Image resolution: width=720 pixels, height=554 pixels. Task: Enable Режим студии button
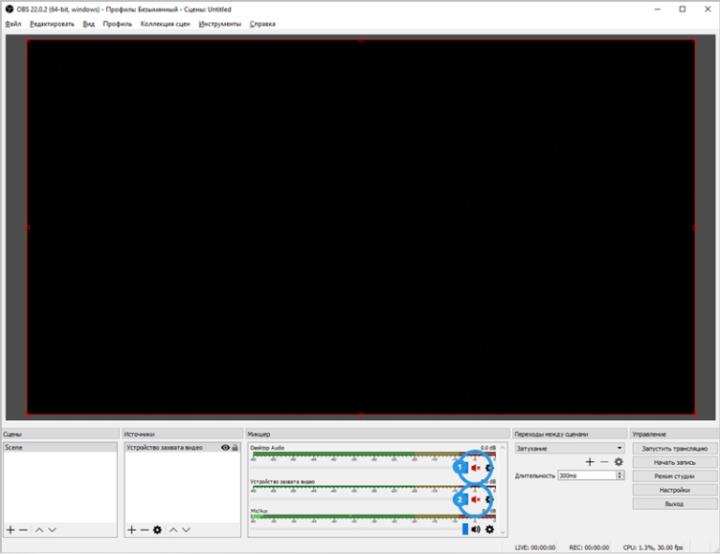point(675,476)
